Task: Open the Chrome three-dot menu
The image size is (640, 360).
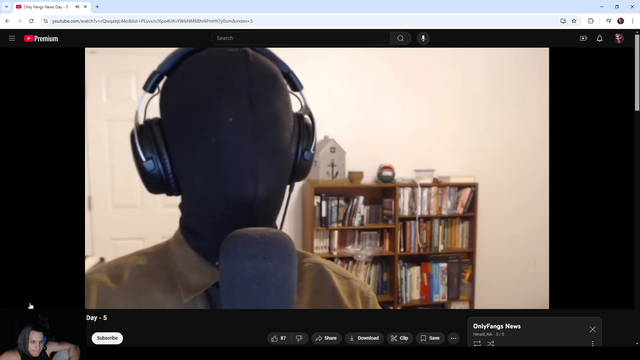Action: (x=633, y=21)
